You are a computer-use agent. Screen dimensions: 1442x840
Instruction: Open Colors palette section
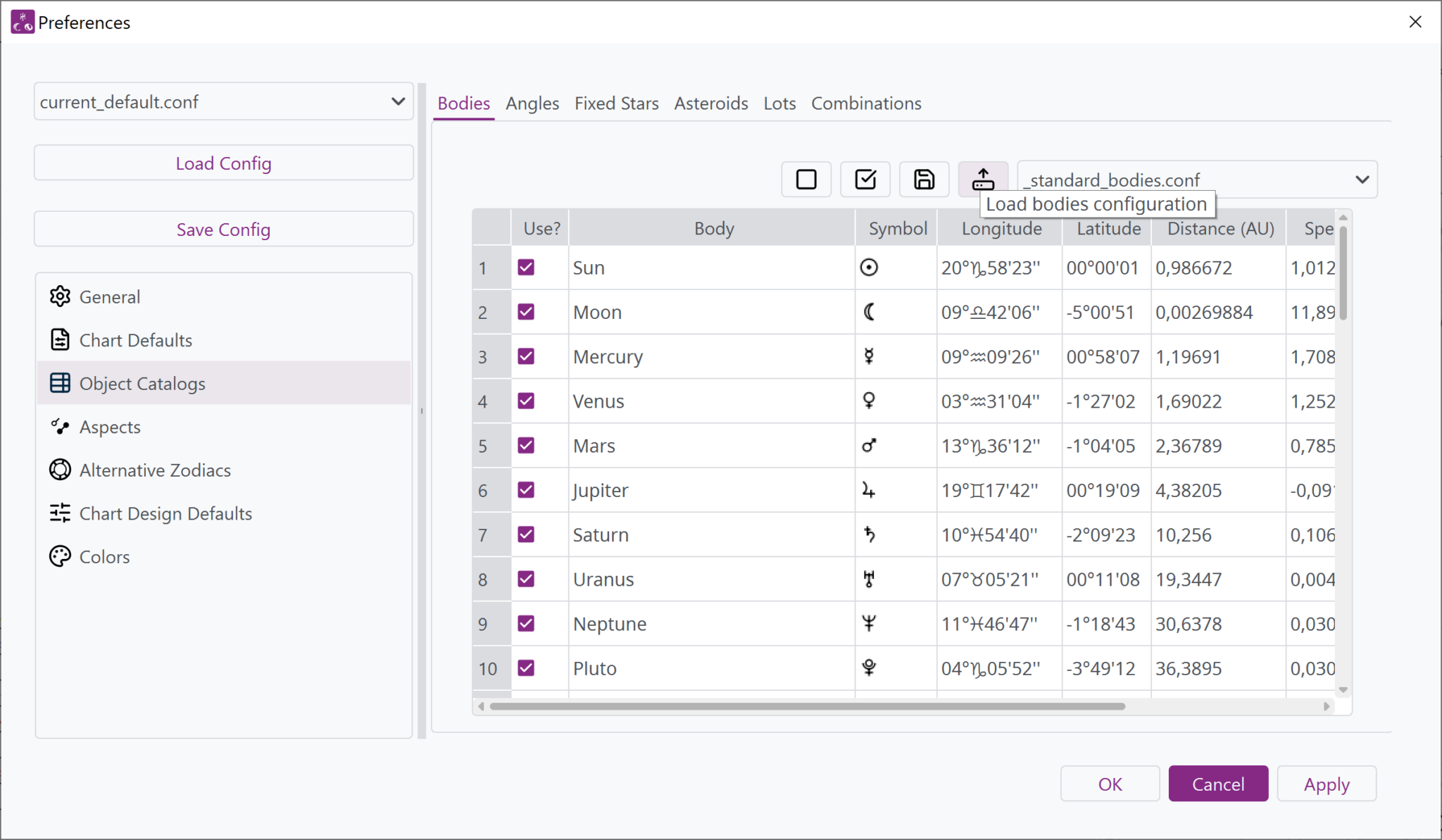[104, 557]
